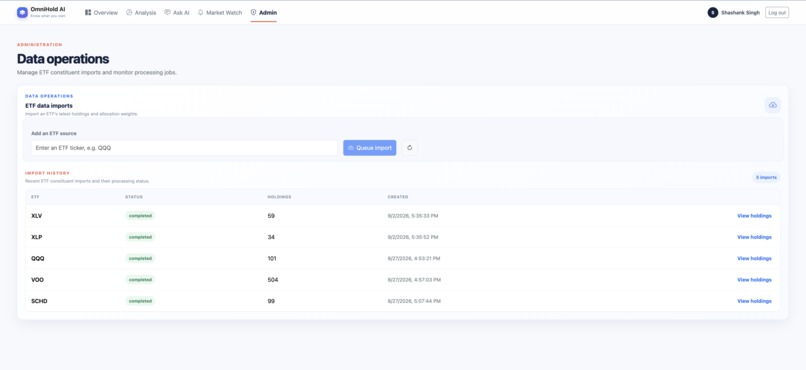
Task: Click the Queue import button
Action: point(370,147)
